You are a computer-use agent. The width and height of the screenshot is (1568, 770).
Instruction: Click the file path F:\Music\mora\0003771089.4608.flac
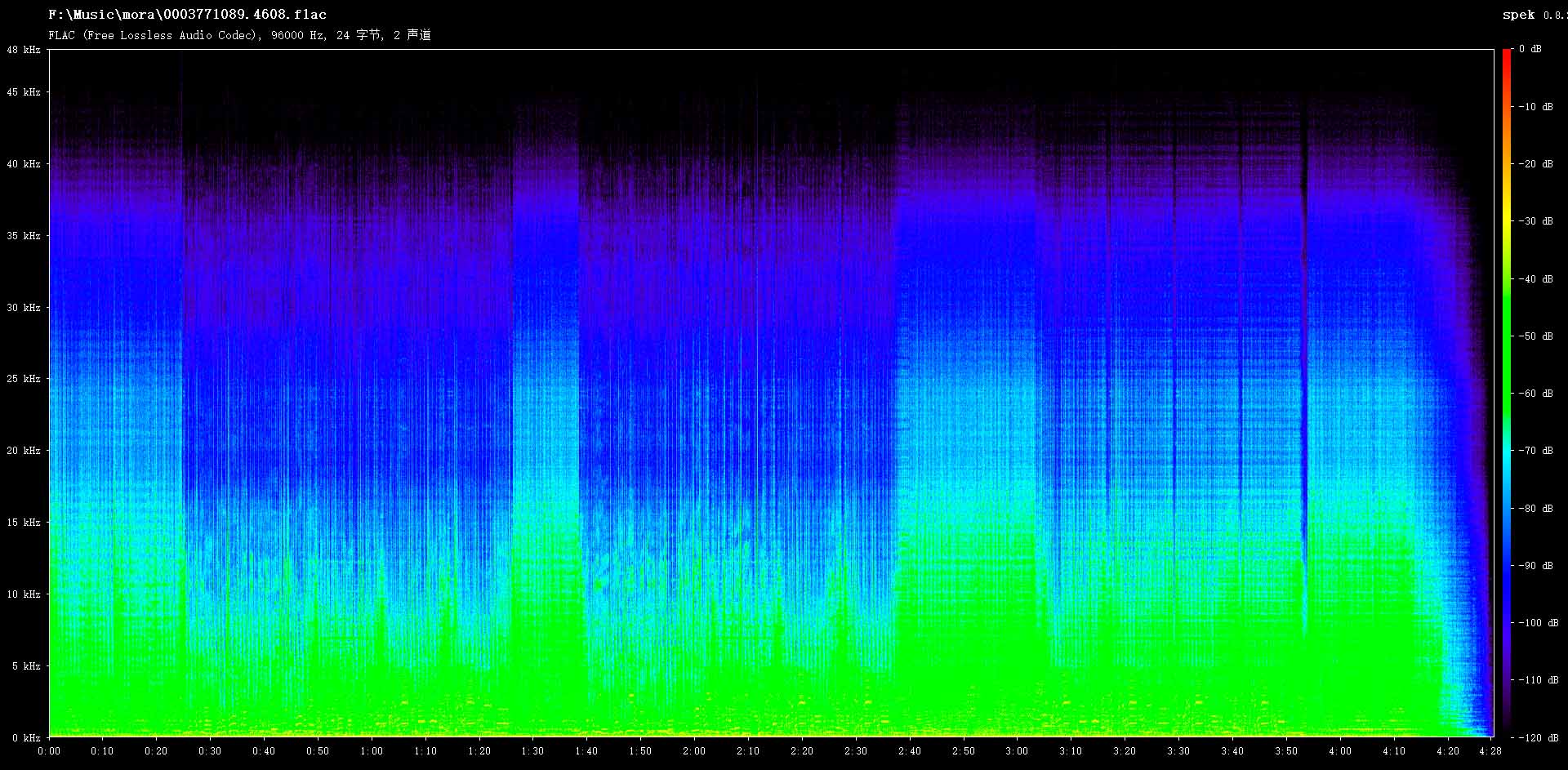click(187, 15)
